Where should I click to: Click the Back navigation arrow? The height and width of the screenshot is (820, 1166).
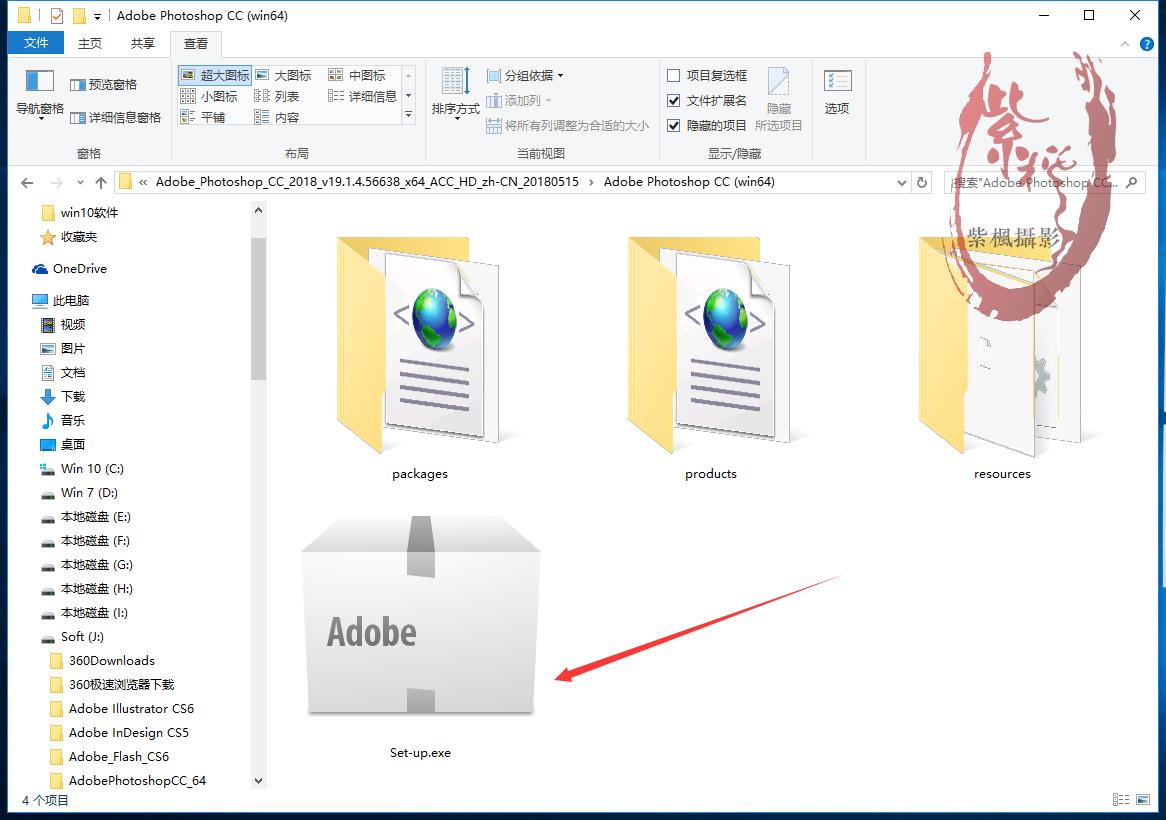(x=28, y=182)
